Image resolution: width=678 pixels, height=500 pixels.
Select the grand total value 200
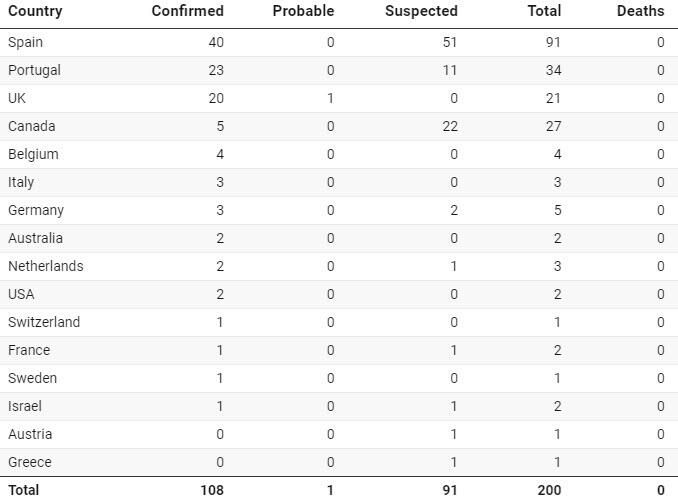pos(549,490)
